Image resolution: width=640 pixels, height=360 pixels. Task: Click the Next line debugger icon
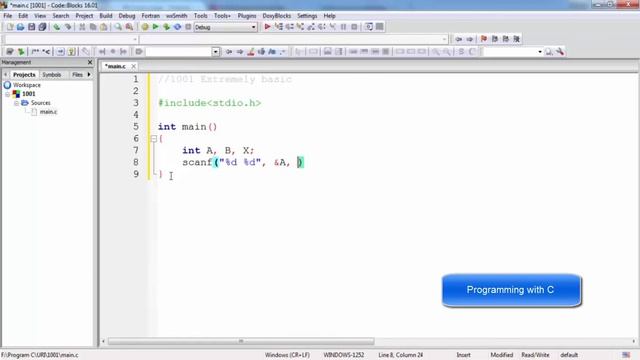(x=289, y=27)
